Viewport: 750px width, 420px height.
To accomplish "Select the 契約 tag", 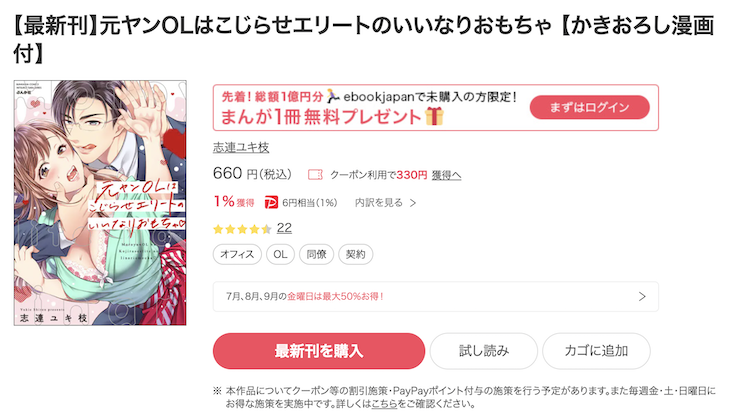I will click(355, 254).
